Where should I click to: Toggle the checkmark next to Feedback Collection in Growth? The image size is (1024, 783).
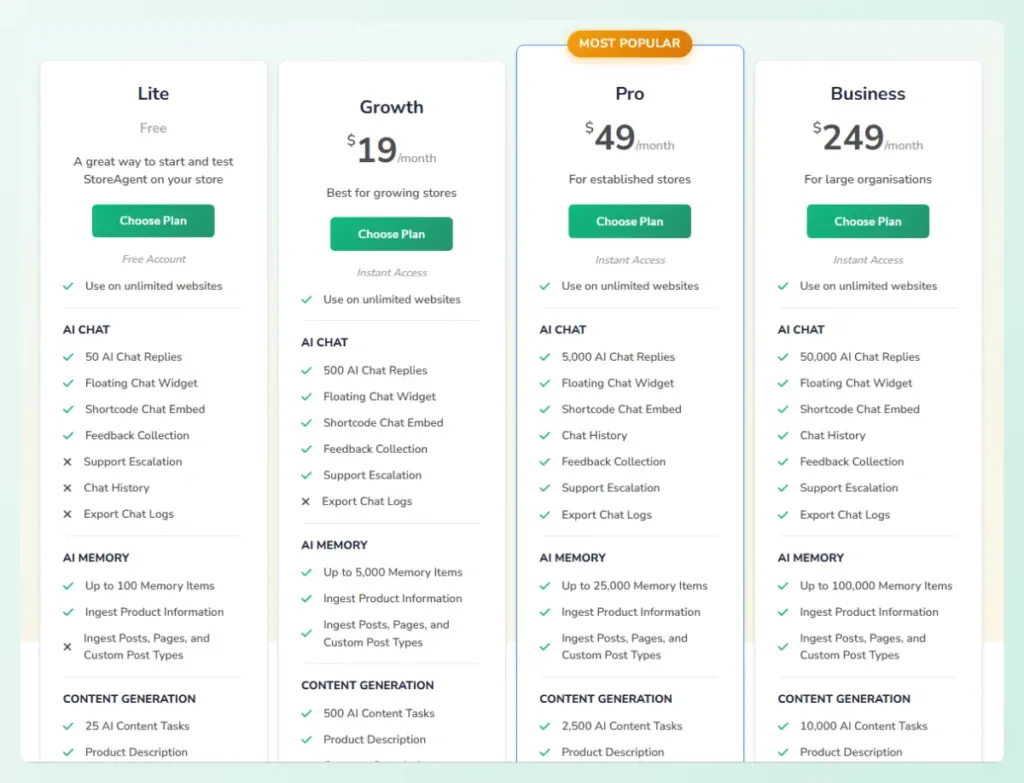coord(305,449)
